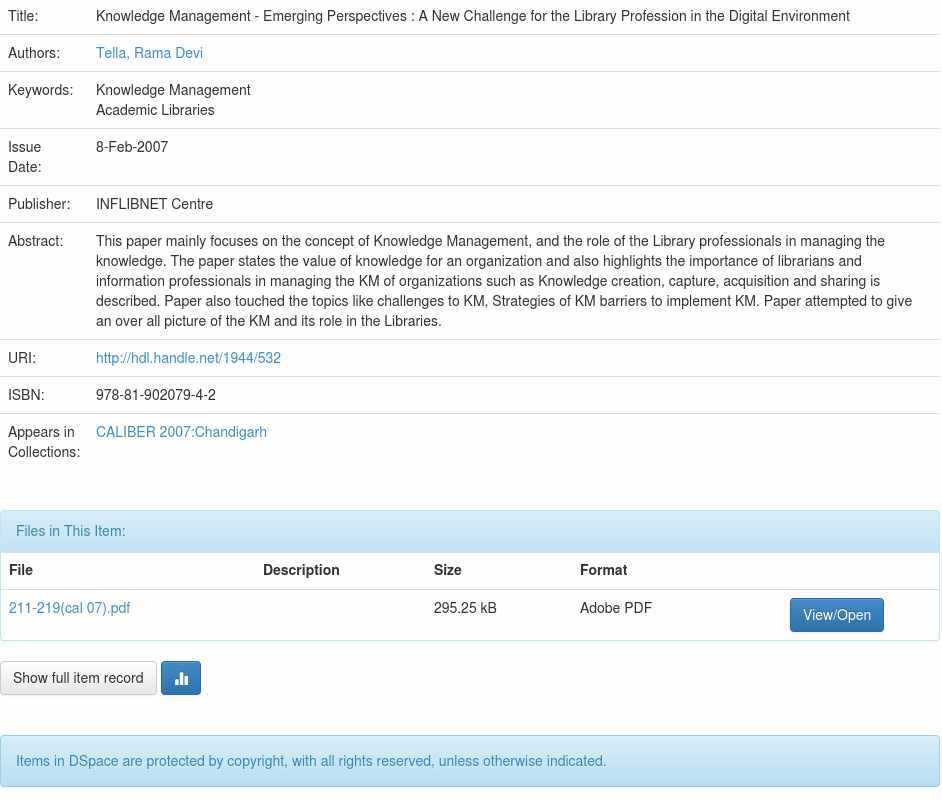The height and width of the screenshot is (800, 942).
Task: Open author link Tella, Rama Devi
Action: click(149, 53)
